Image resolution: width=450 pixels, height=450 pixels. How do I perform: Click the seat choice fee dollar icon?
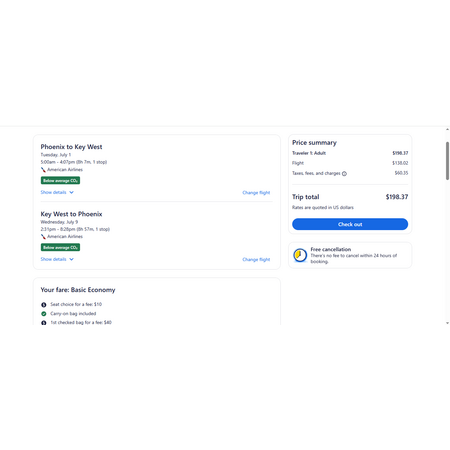[x=44, y=305]
